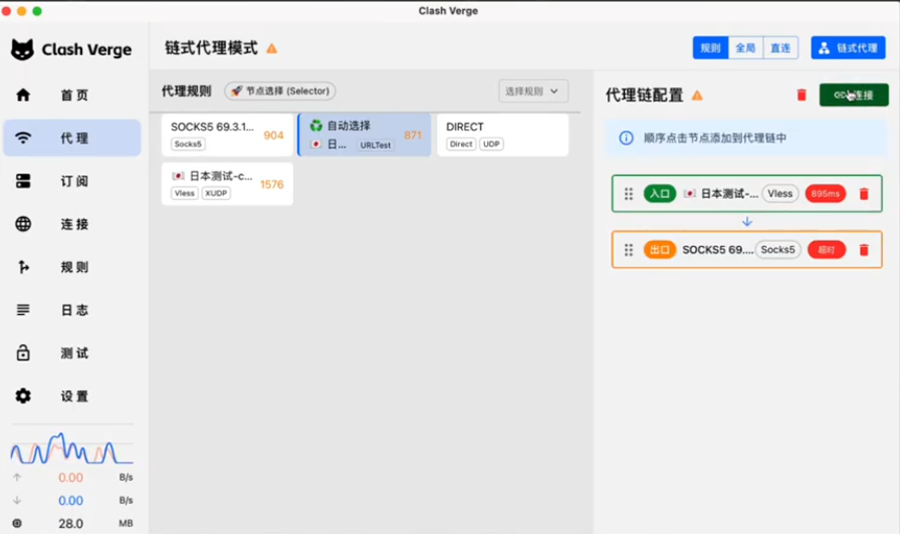Open the 节点选择 (Selector) group chip

coord(280,91)
